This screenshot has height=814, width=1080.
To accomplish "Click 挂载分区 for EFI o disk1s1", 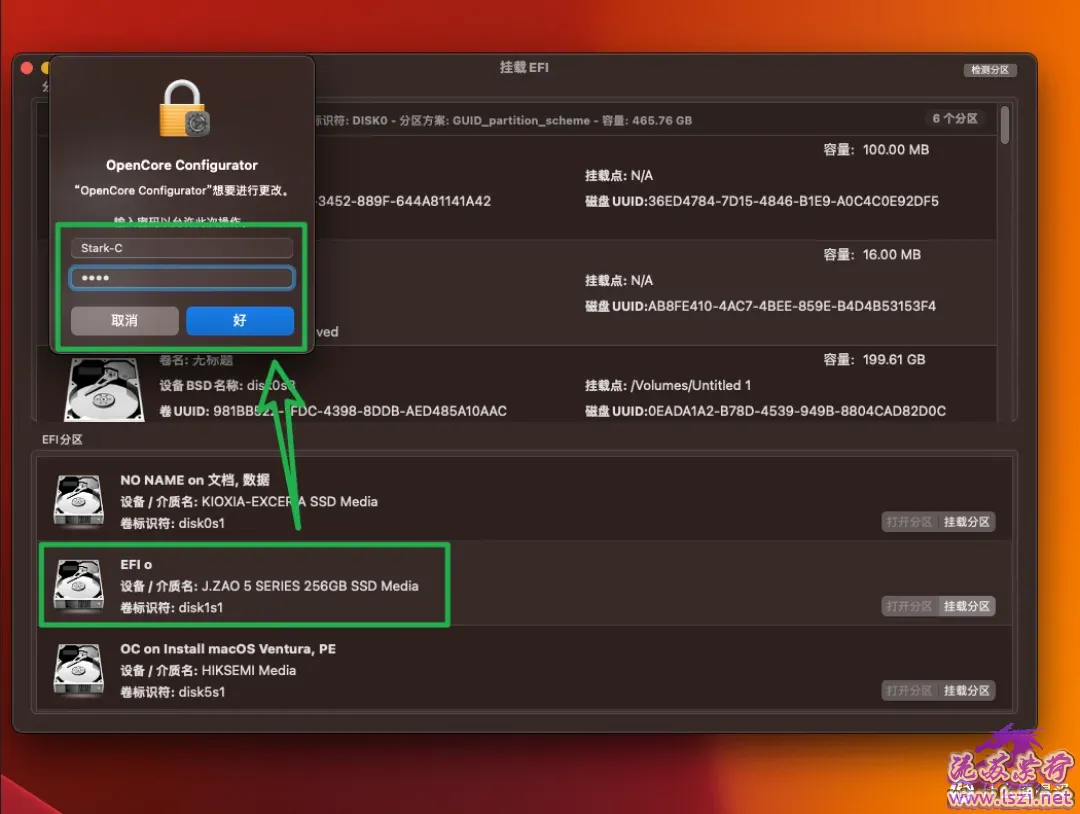I will 966,606.
